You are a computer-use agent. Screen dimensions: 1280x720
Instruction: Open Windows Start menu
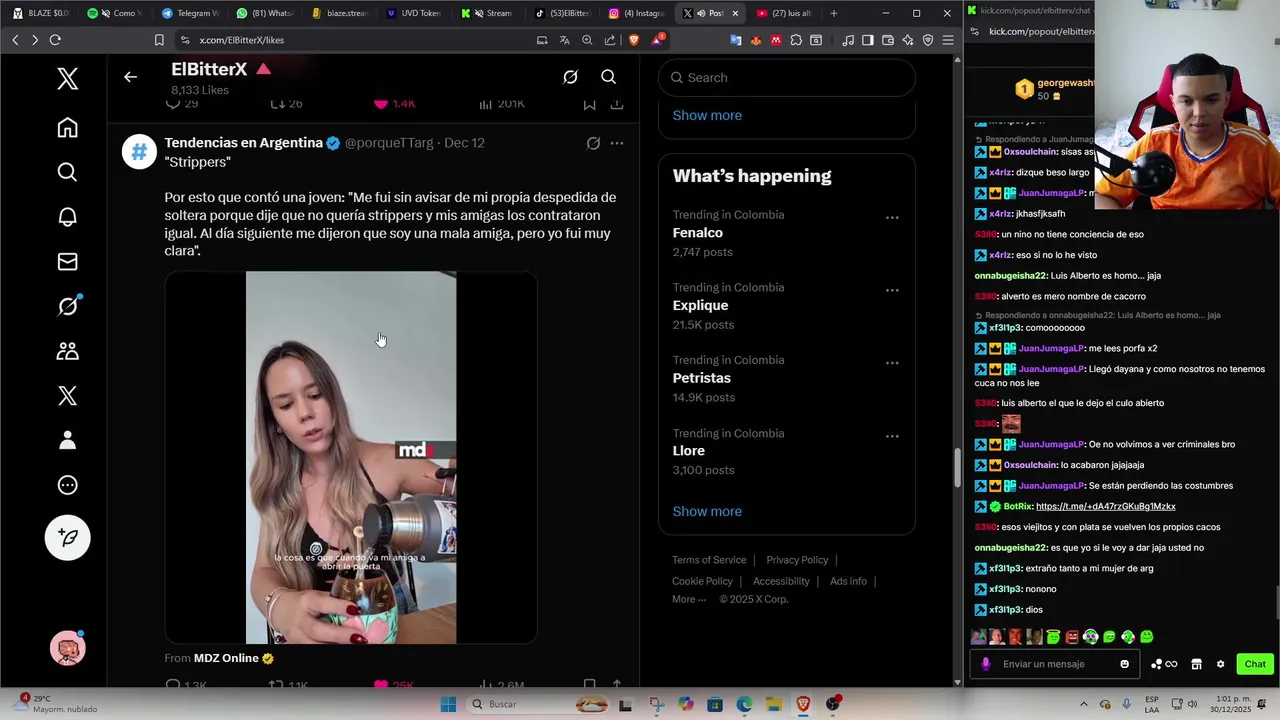pos(448,704)
